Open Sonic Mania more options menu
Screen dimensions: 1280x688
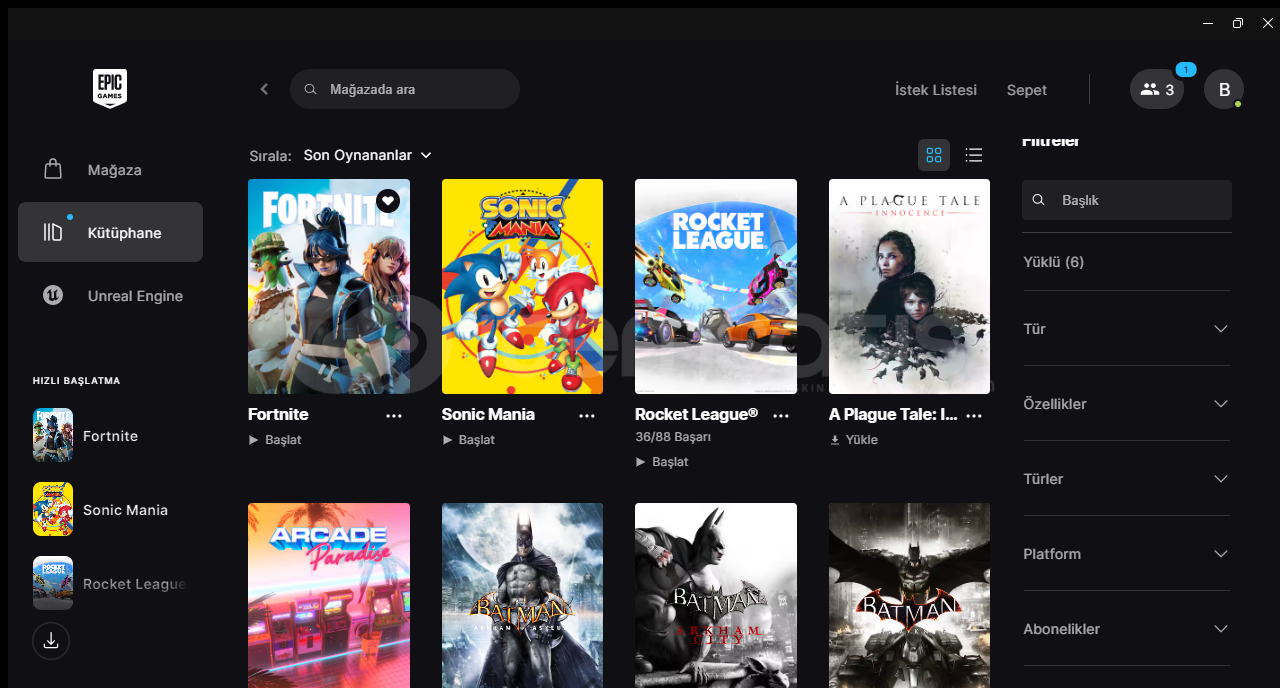click(587, 415)
